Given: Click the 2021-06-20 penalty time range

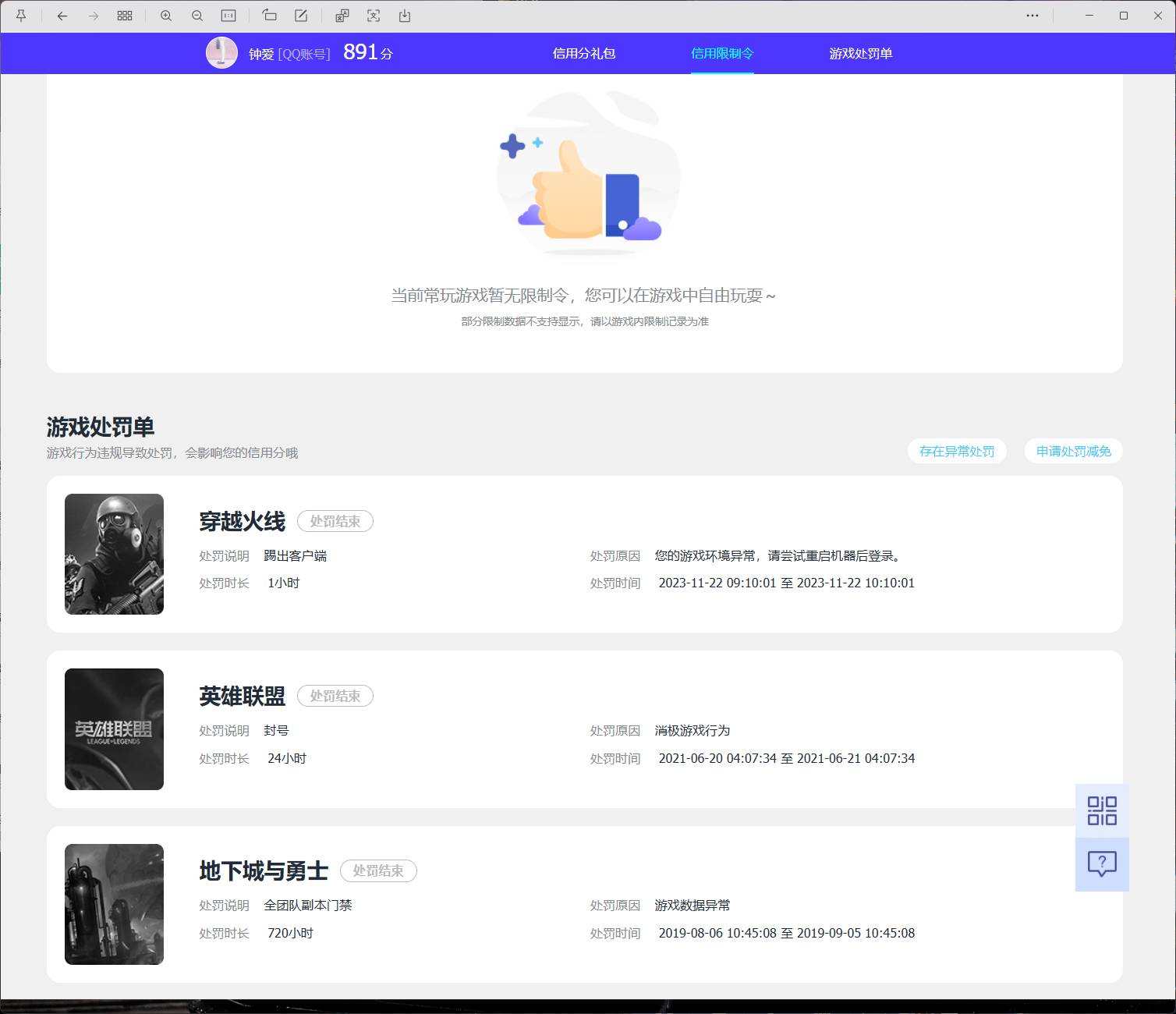Looking at the screenshot, I should tap(787, 758).
